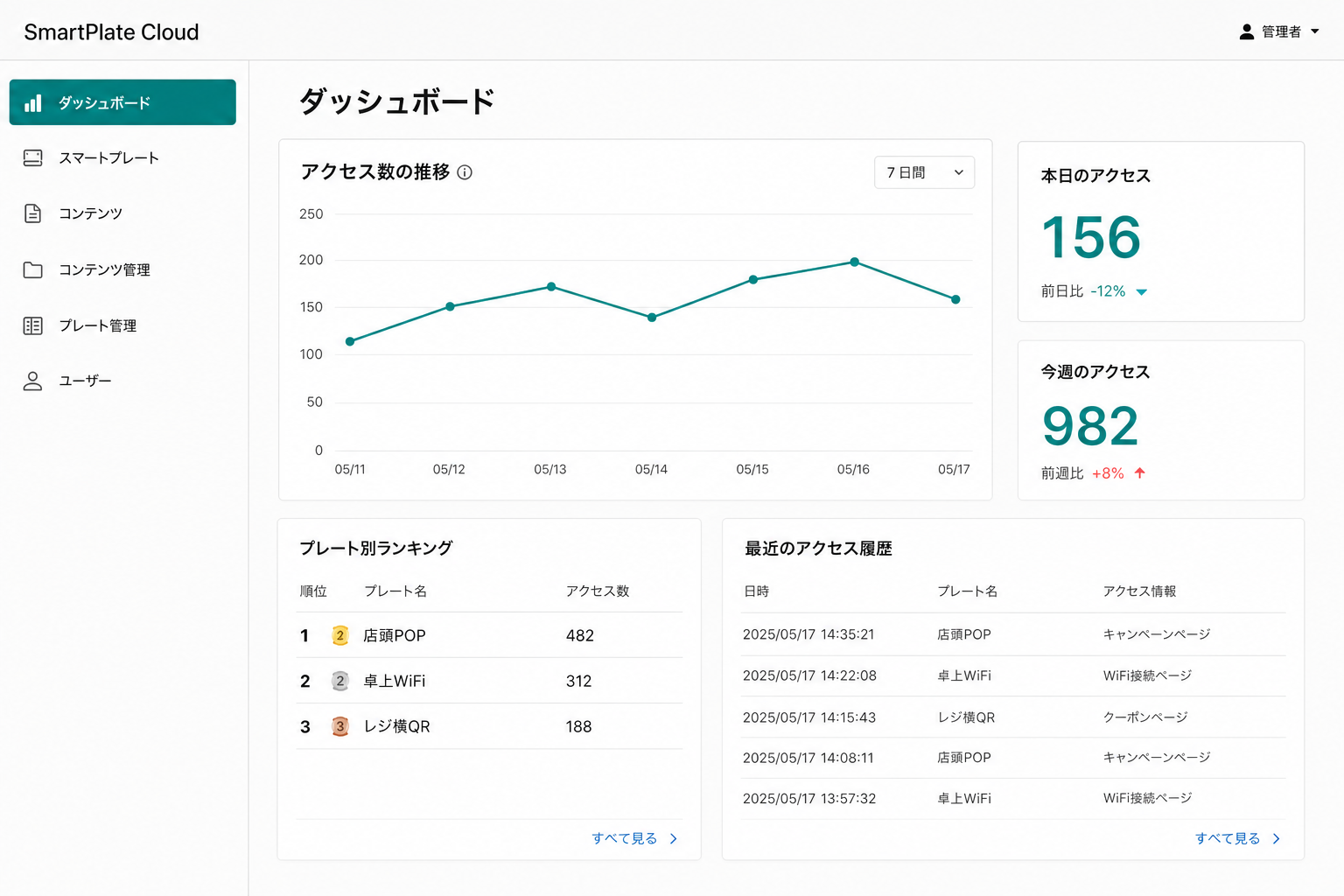Click the teal down arrow beside -12%
The width and height of the screenshot is (1344, 896).
tap(1141, 292)
